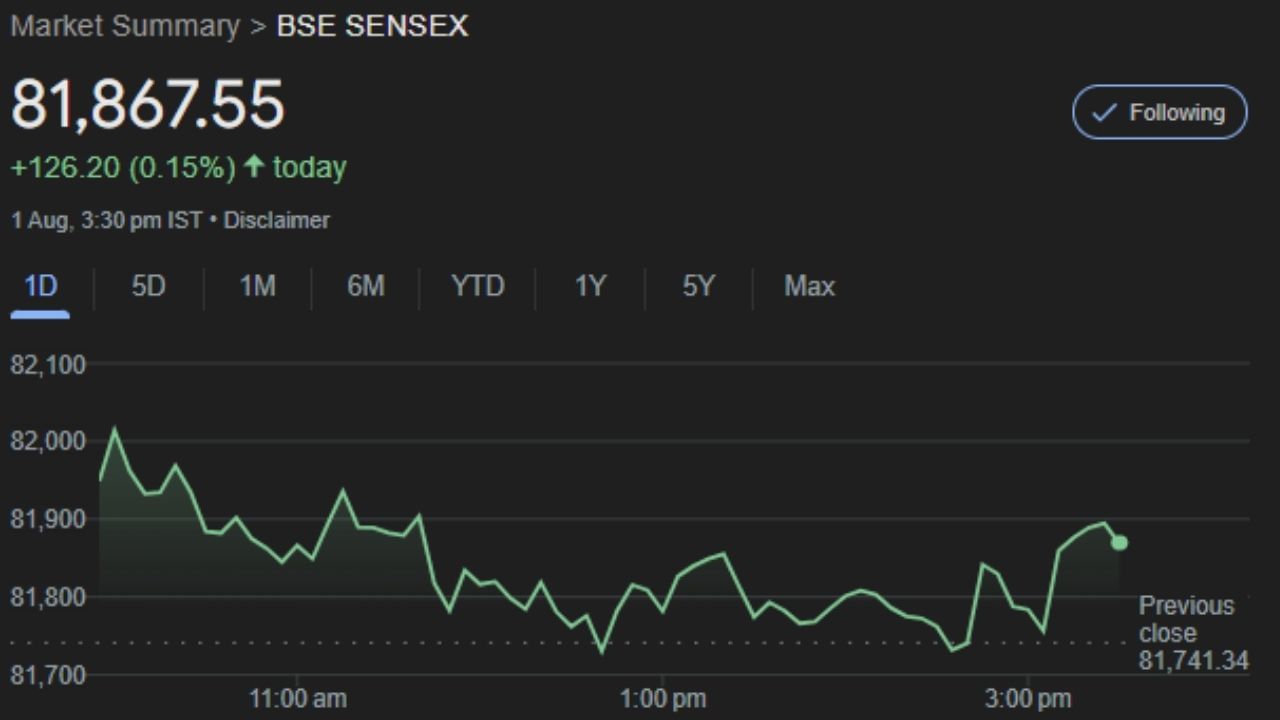This screenshot has height=720, width=1280.
Task: Toggle the Following button
Action: pos(1160,112)
